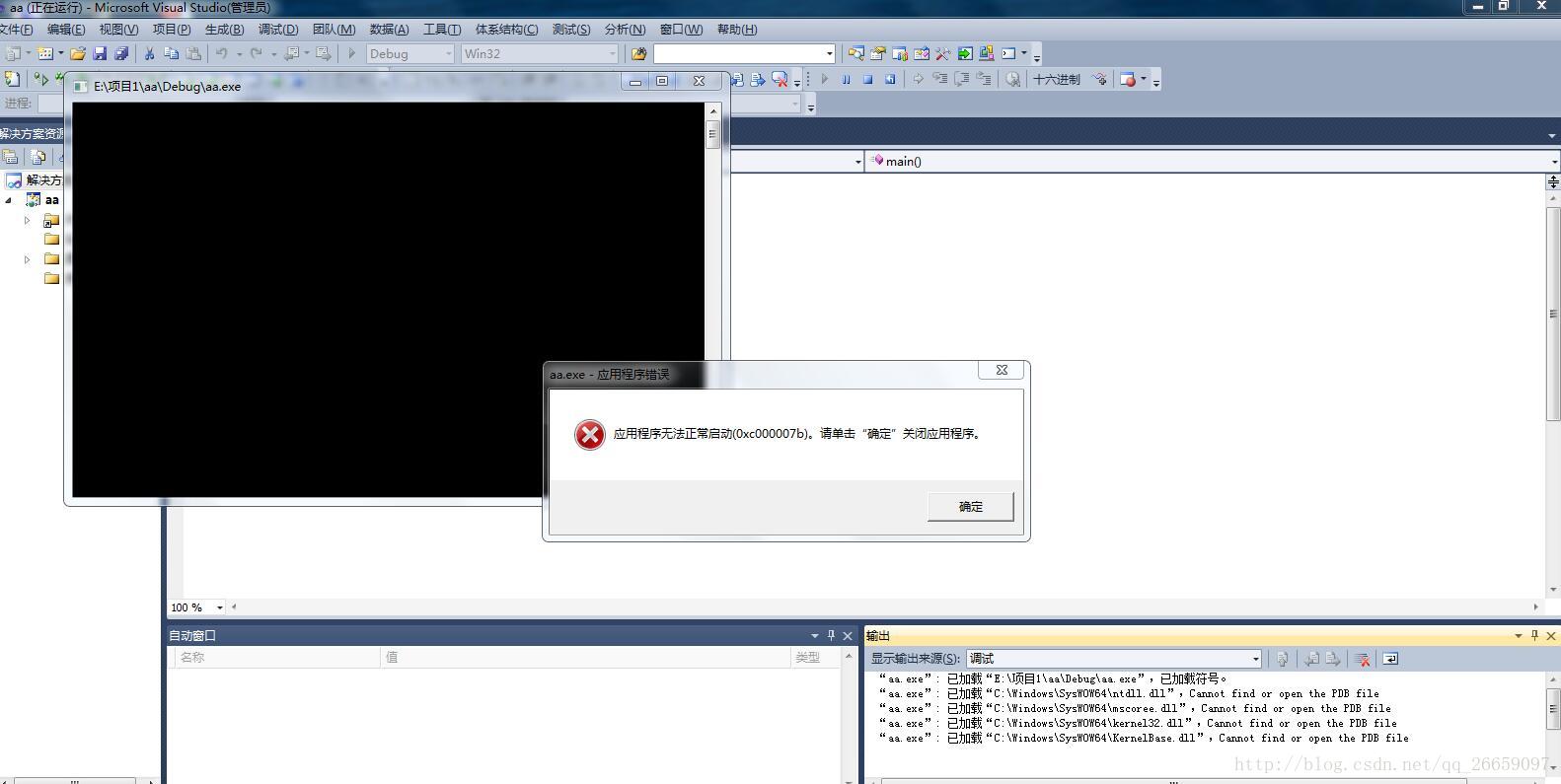This screenshot has height=784, width=1561.
Task: Close the 自动窗口 panel
Action: point(847,636)
